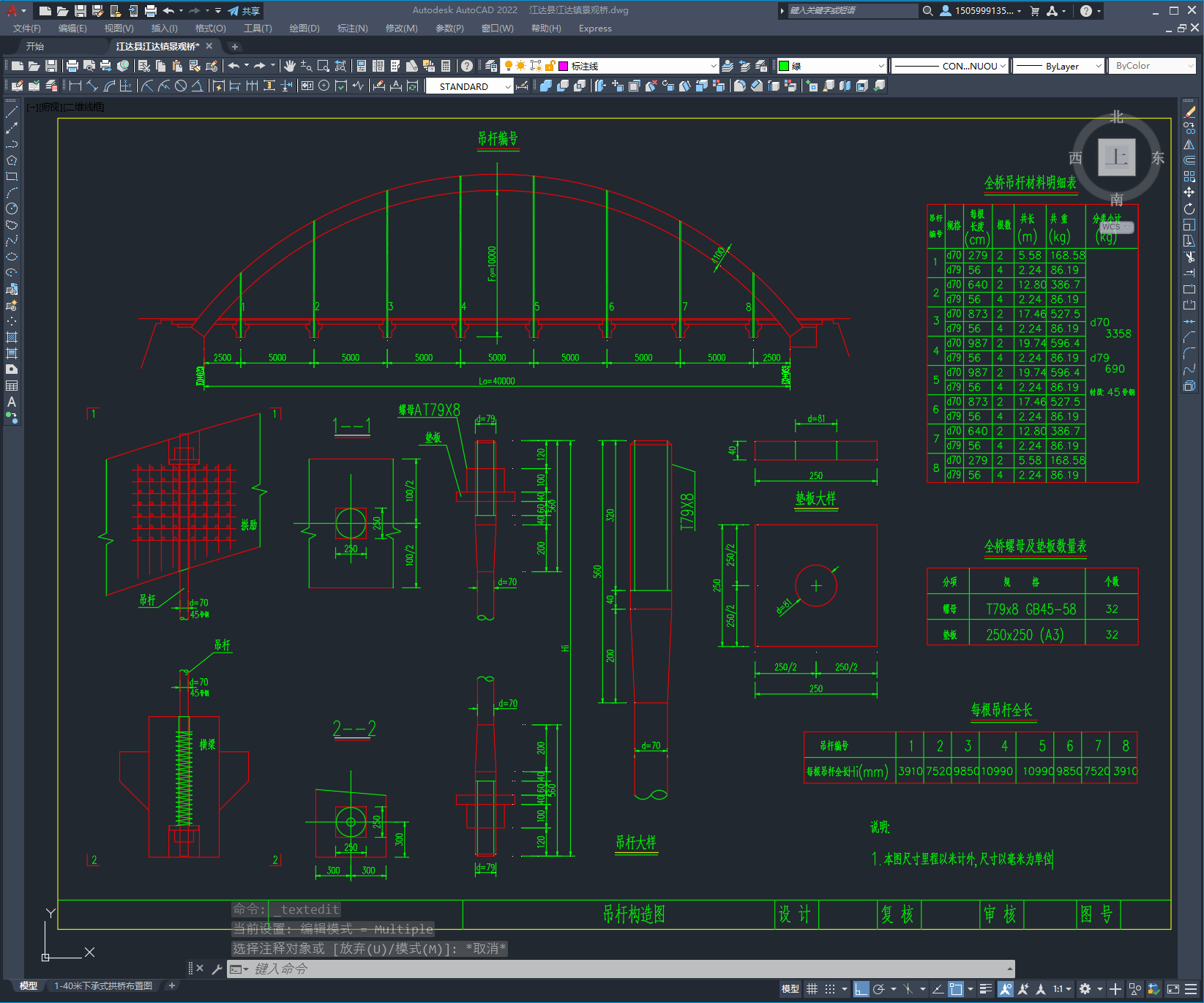
Task: Select the Mirror tool in right toolbar
Action: click(1189, 144)
